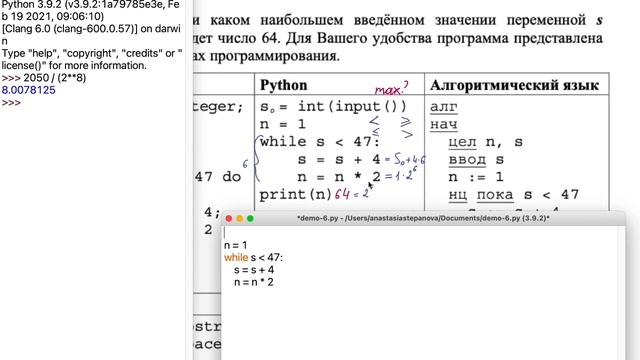The width and height of the screenshot is (640, 360).
Task: Click the 'n = n * 2' editor line
Action: pos(253,282)
